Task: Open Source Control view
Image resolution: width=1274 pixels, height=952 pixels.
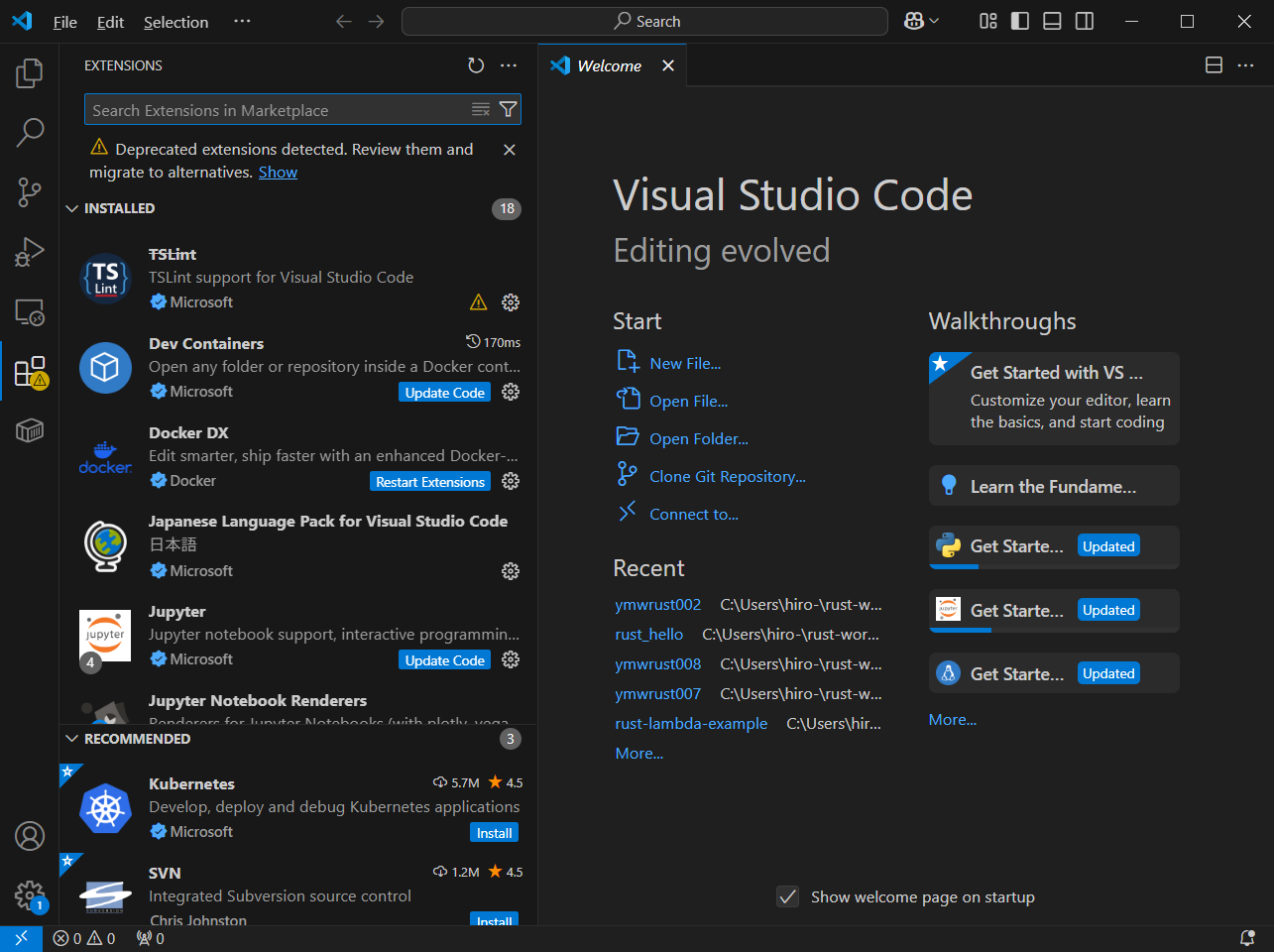Action: pos(30,192)
